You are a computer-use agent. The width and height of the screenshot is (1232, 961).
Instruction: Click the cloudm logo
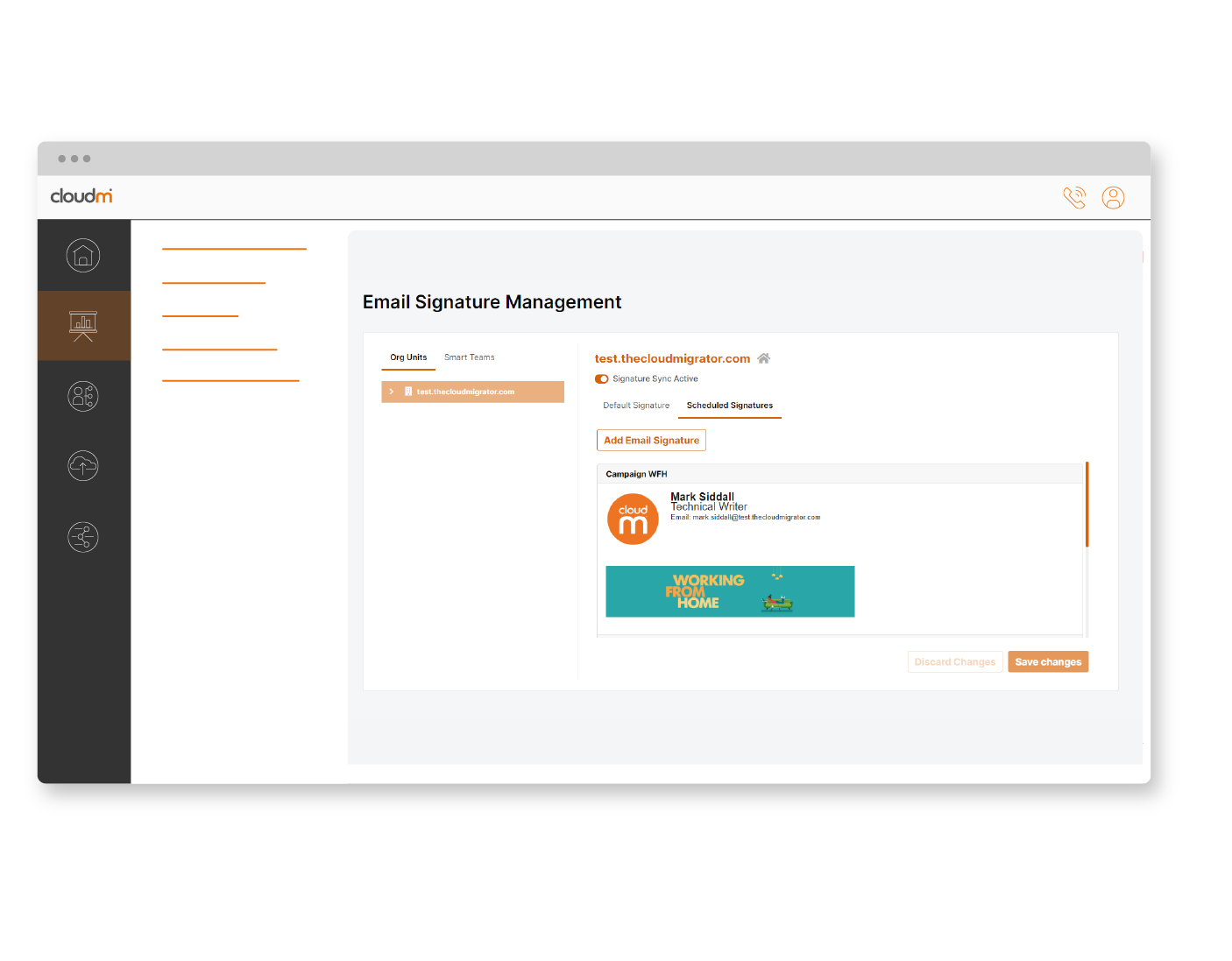click(x=81, y=195)
